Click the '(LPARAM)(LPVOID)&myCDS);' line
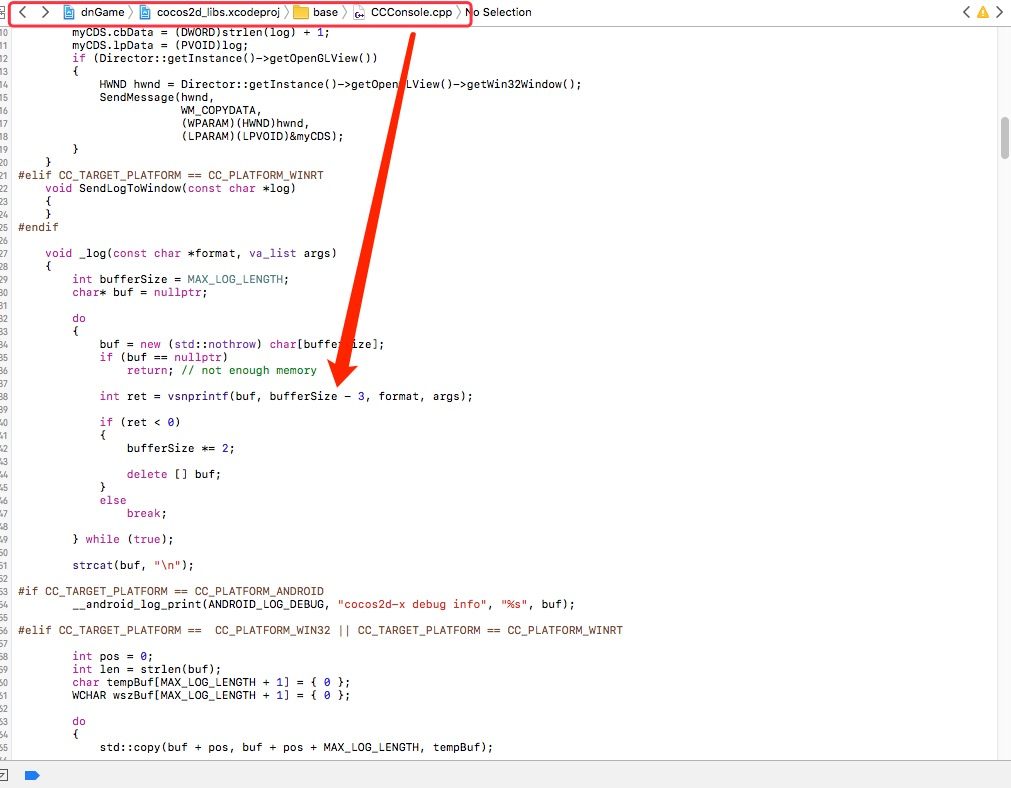1011x788 pixels. click(262, 136)
